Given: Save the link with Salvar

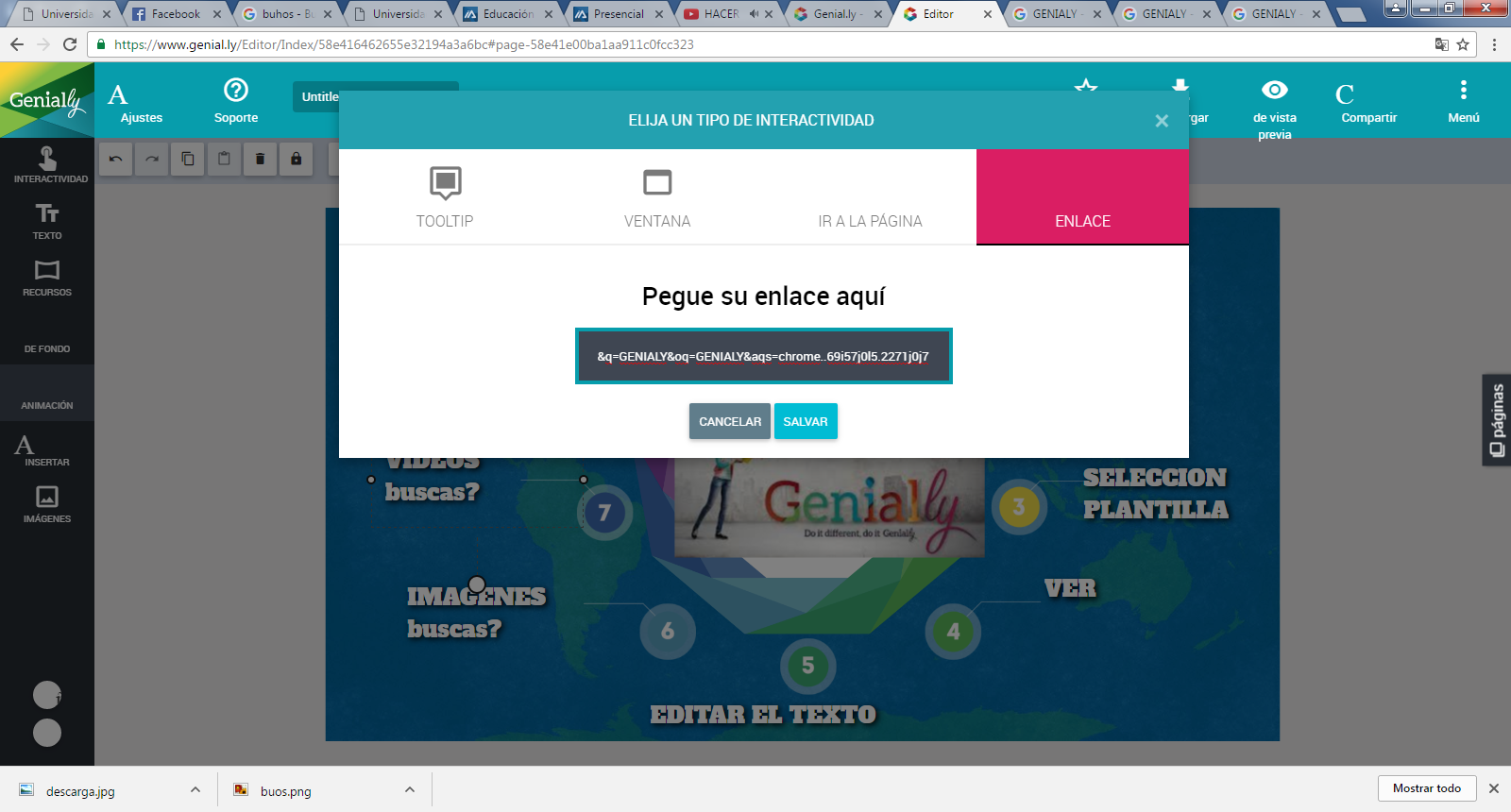Looking at the screenshot, I should click(x=806, y=421).
